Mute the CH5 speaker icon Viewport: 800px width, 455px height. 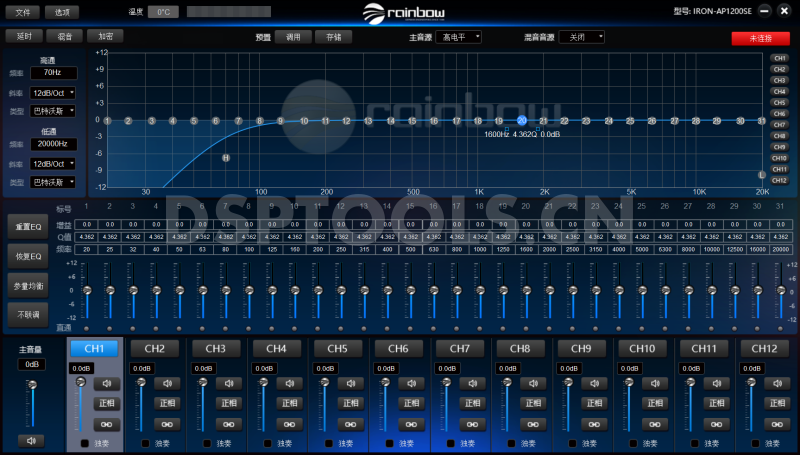[351, 384]
